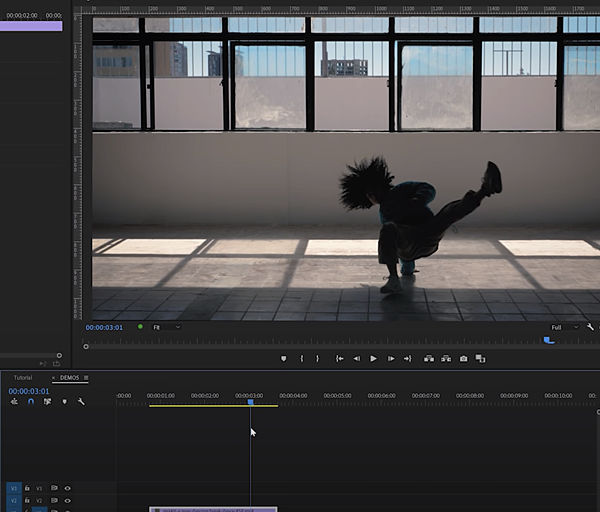600x512 pixels.
Task: Click the Mark In bracket icon
Action: pyautogui.click(x=302, y=358)
